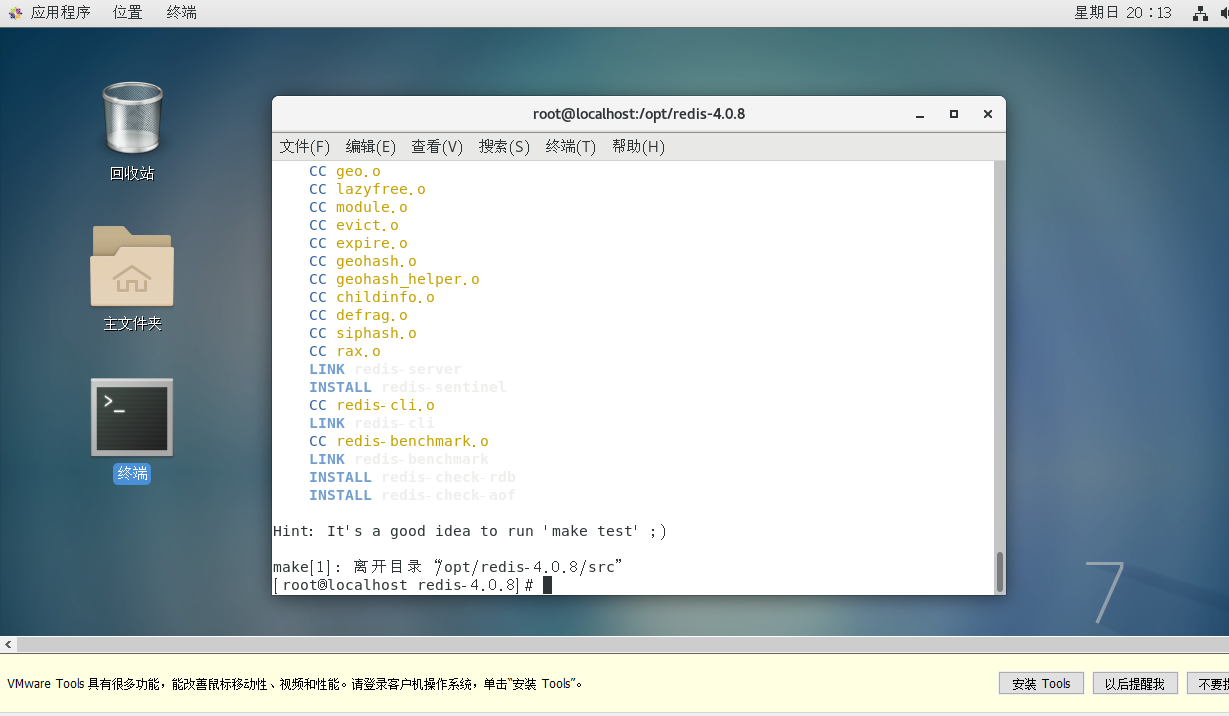Open the 搜索(S) menu
This screenshot has height=716, width=1229.
click(504, 146)
